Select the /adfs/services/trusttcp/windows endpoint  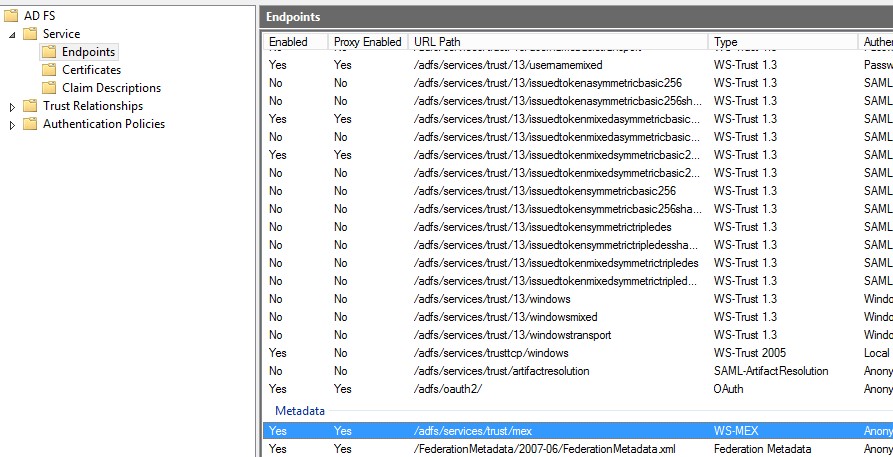click(x=578, y=353)
